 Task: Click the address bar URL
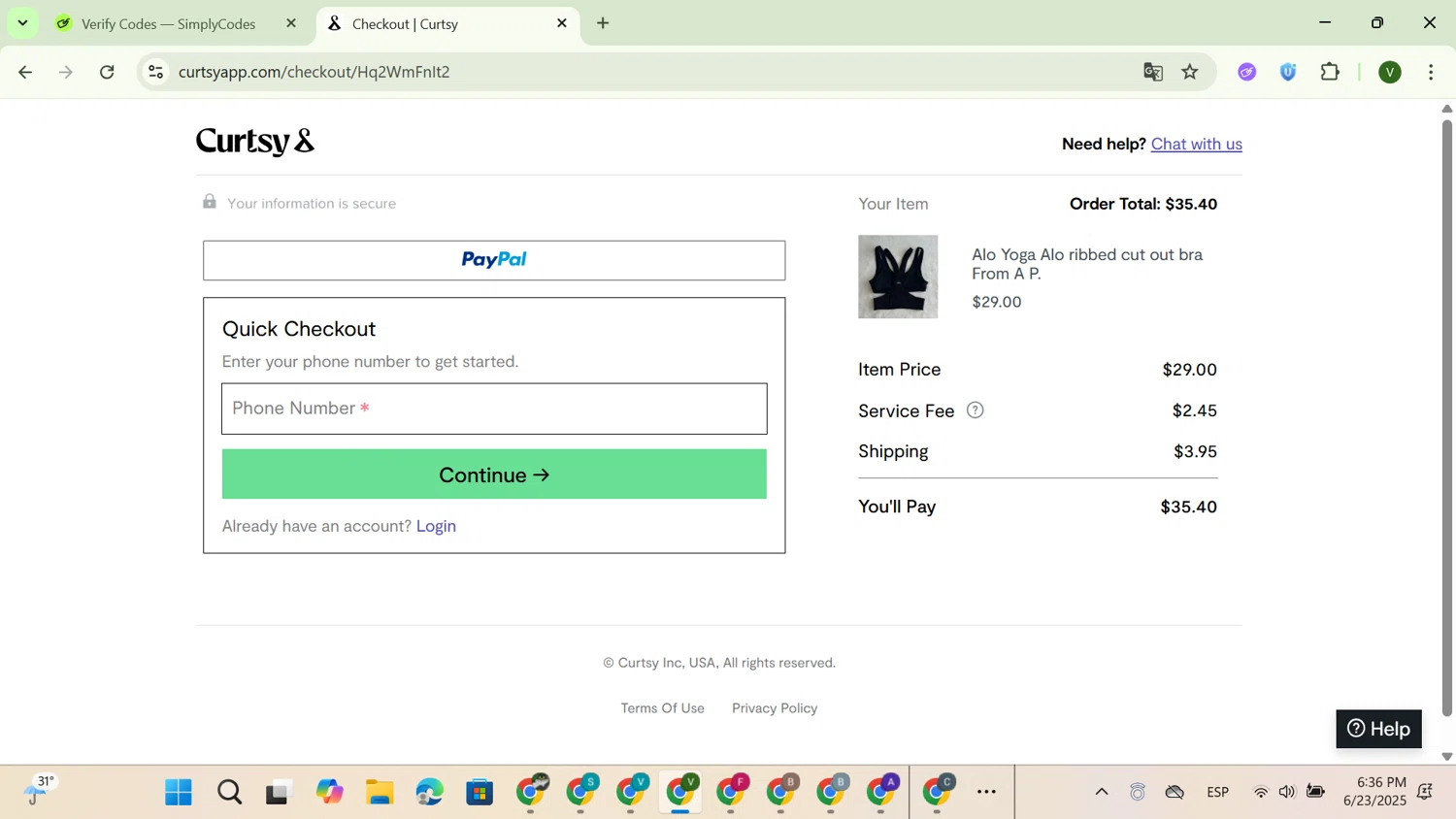[314, 72]
